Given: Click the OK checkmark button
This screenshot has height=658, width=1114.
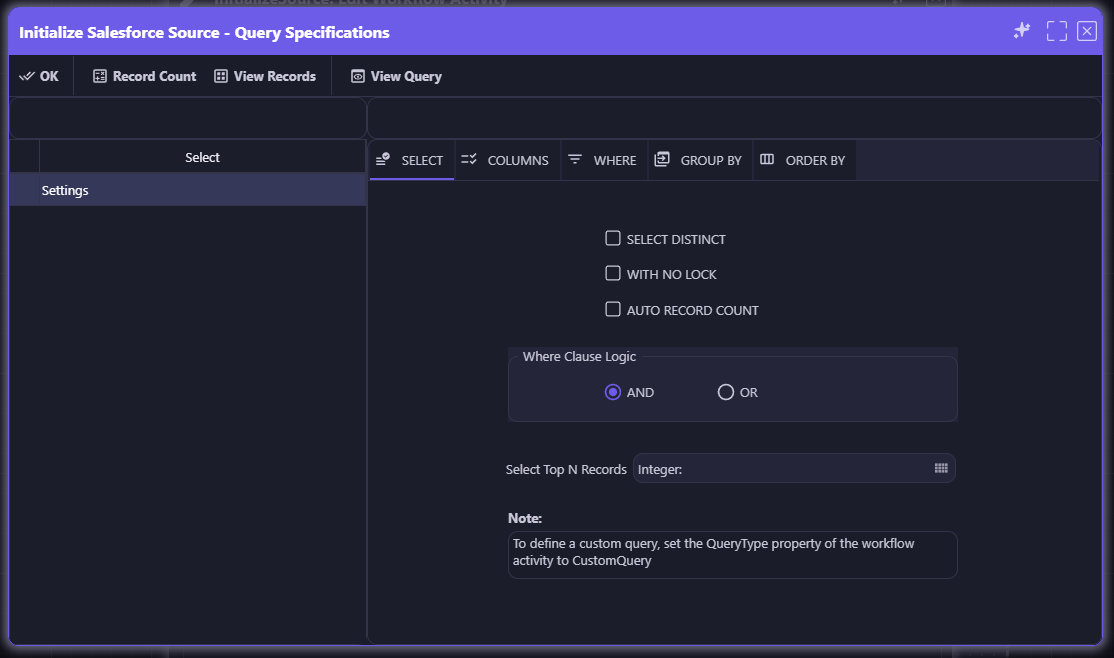Looking at the screenshot, I should tap(40, 76).
